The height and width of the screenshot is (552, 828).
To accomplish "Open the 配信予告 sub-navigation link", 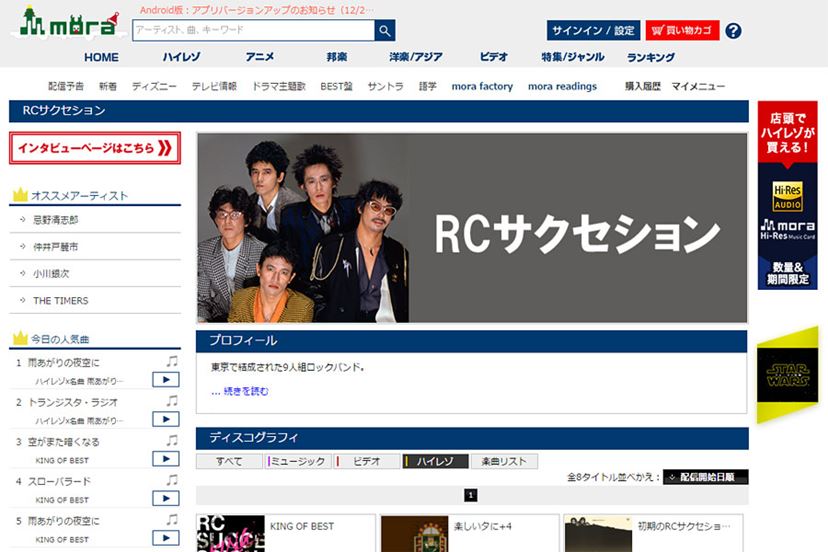I will 66,86.
